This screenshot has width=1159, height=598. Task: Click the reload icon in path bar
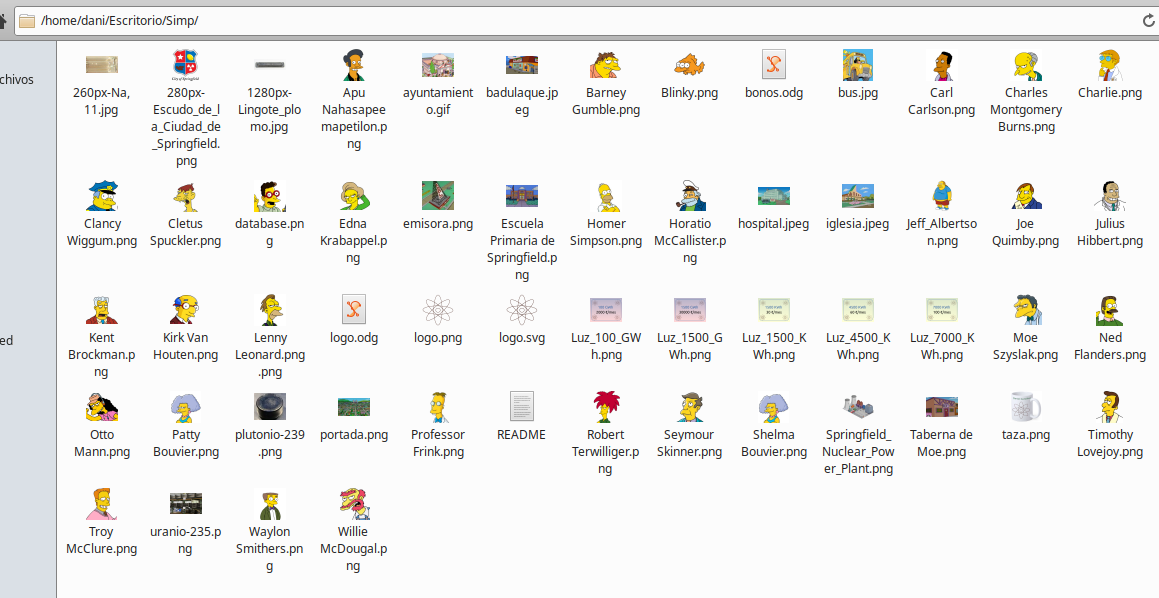point(1149,20)
